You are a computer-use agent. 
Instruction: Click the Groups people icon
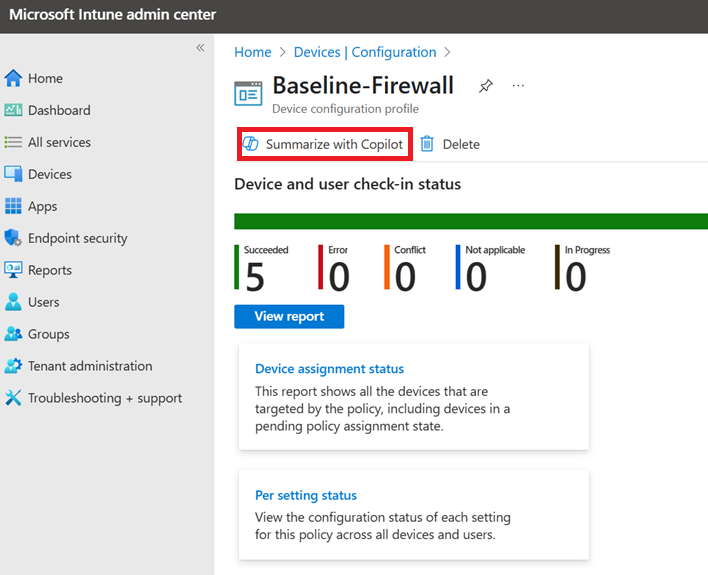pyautogui.click(x=13, y=334)
